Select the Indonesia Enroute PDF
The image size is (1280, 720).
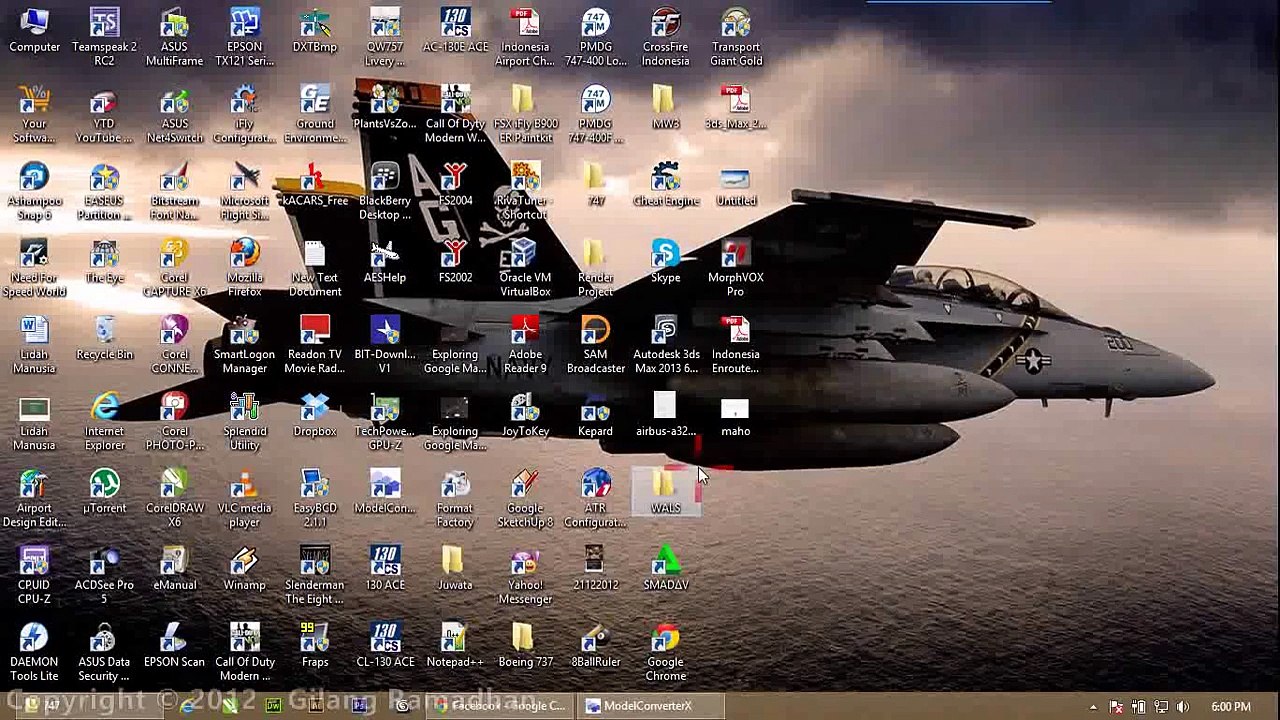tap(736, 346)
